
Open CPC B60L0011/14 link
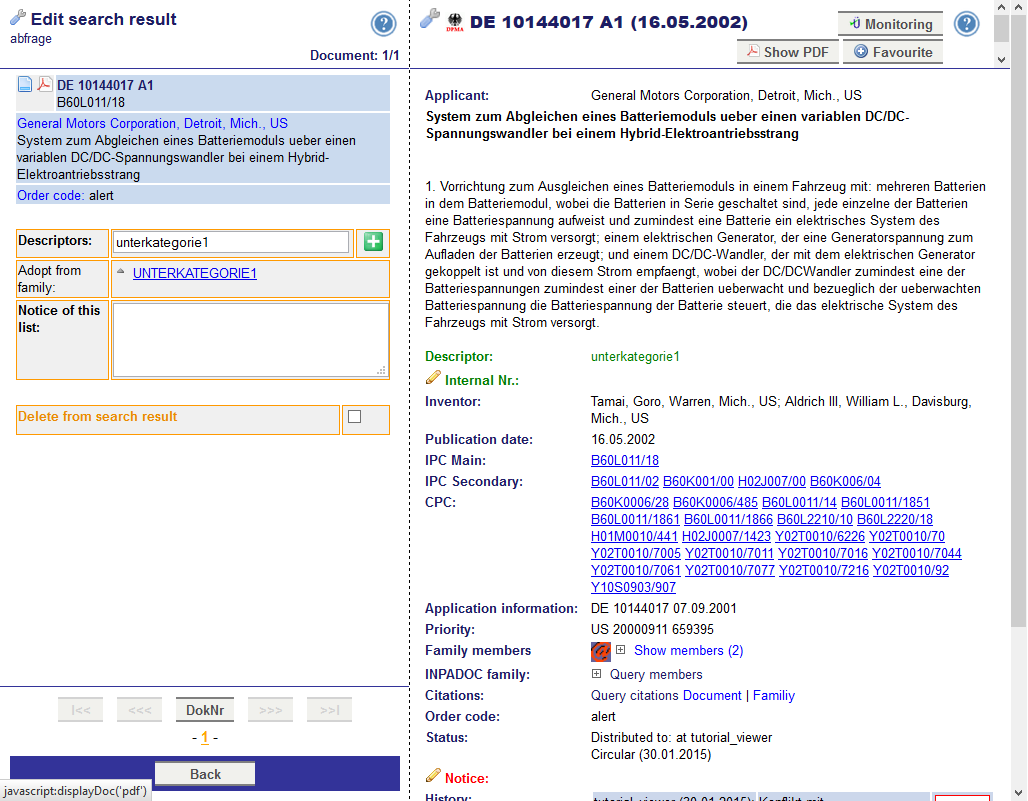pyautogui.click(x=799, y=502)
